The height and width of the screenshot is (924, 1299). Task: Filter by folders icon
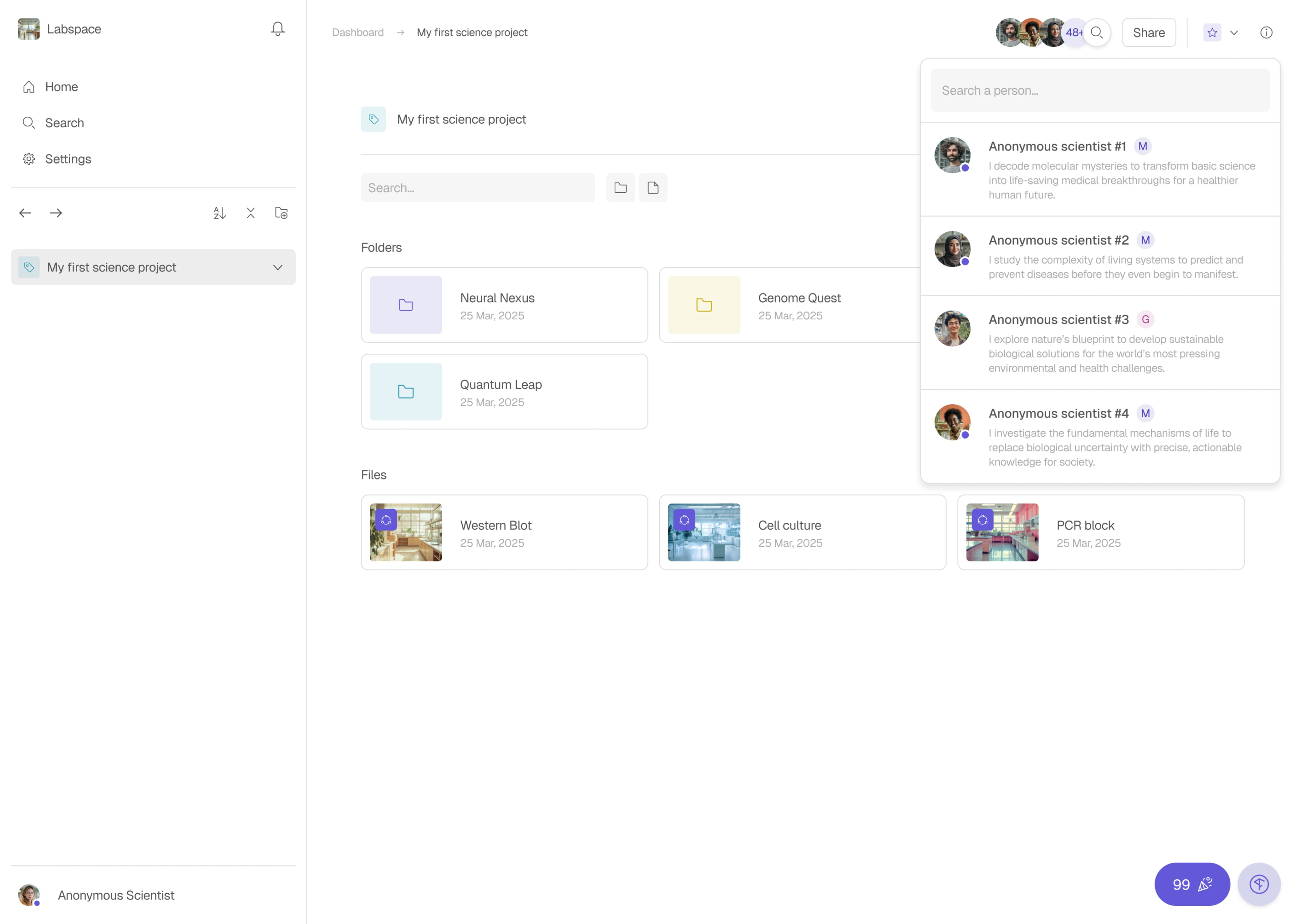(x=620, y=188)
